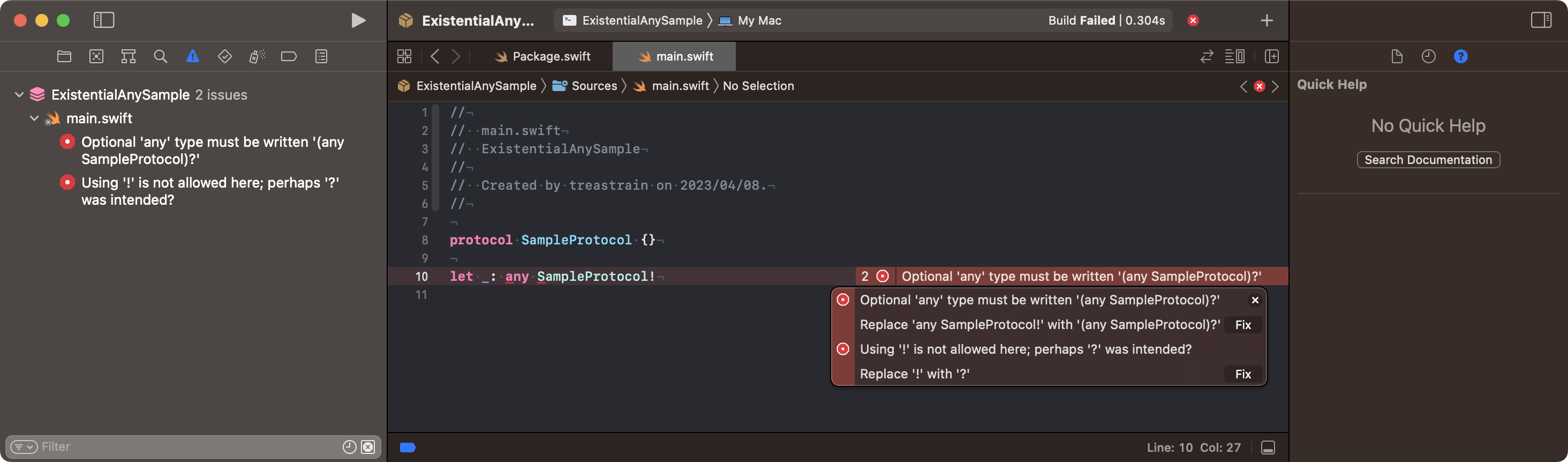Viewport: 1568px width, 462px height.
Task: Jump to the next issue arrow
Action: click(1275, 86)
